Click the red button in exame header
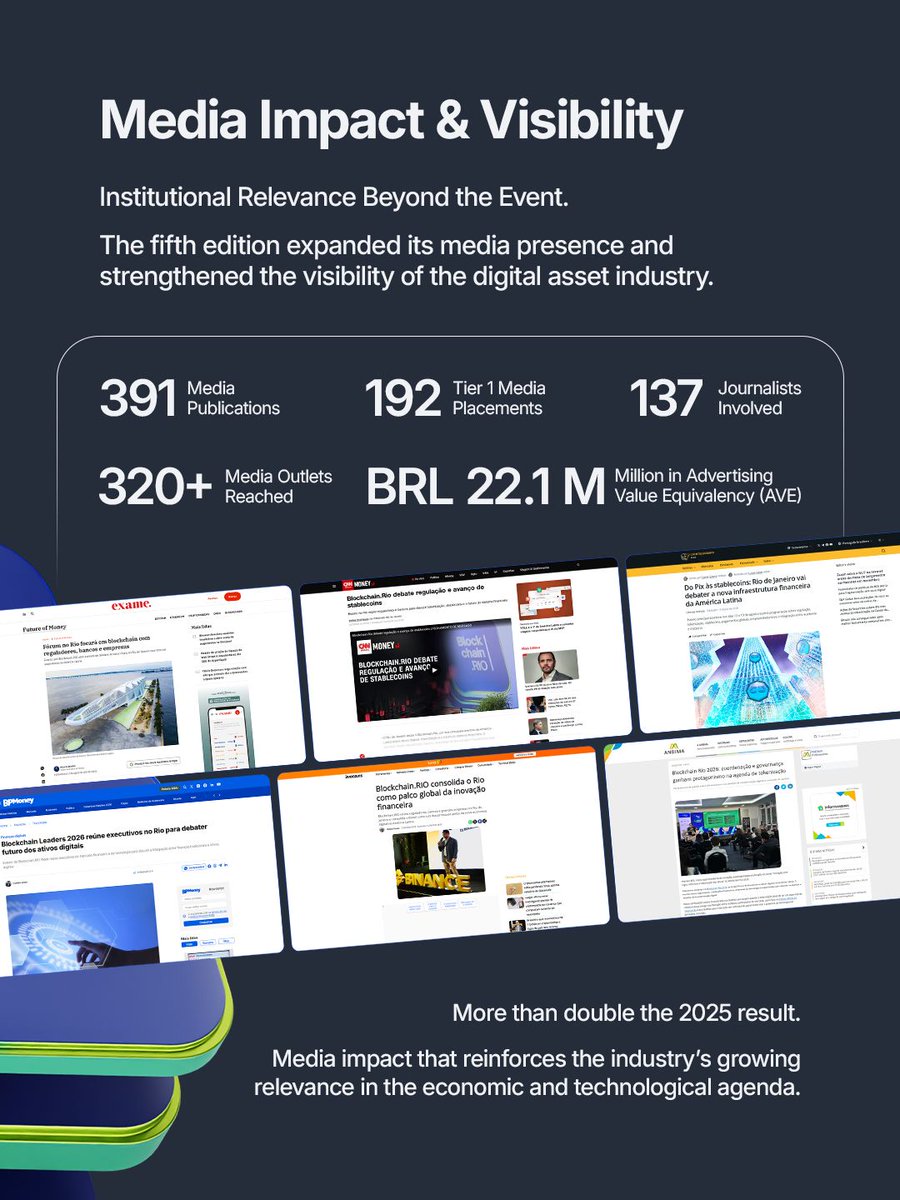 pos(232,597)
